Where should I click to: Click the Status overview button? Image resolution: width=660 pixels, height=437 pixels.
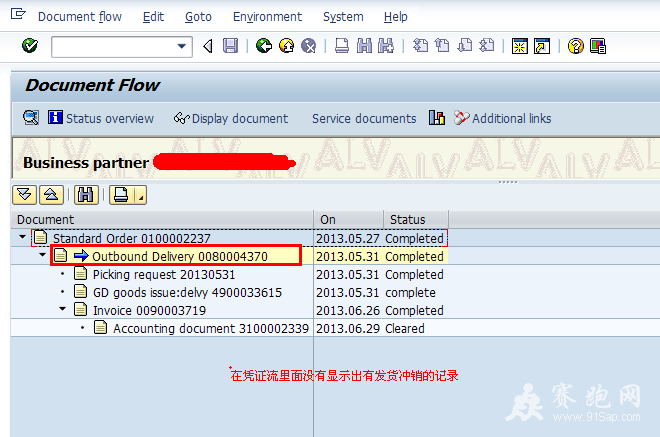point(101,118)
